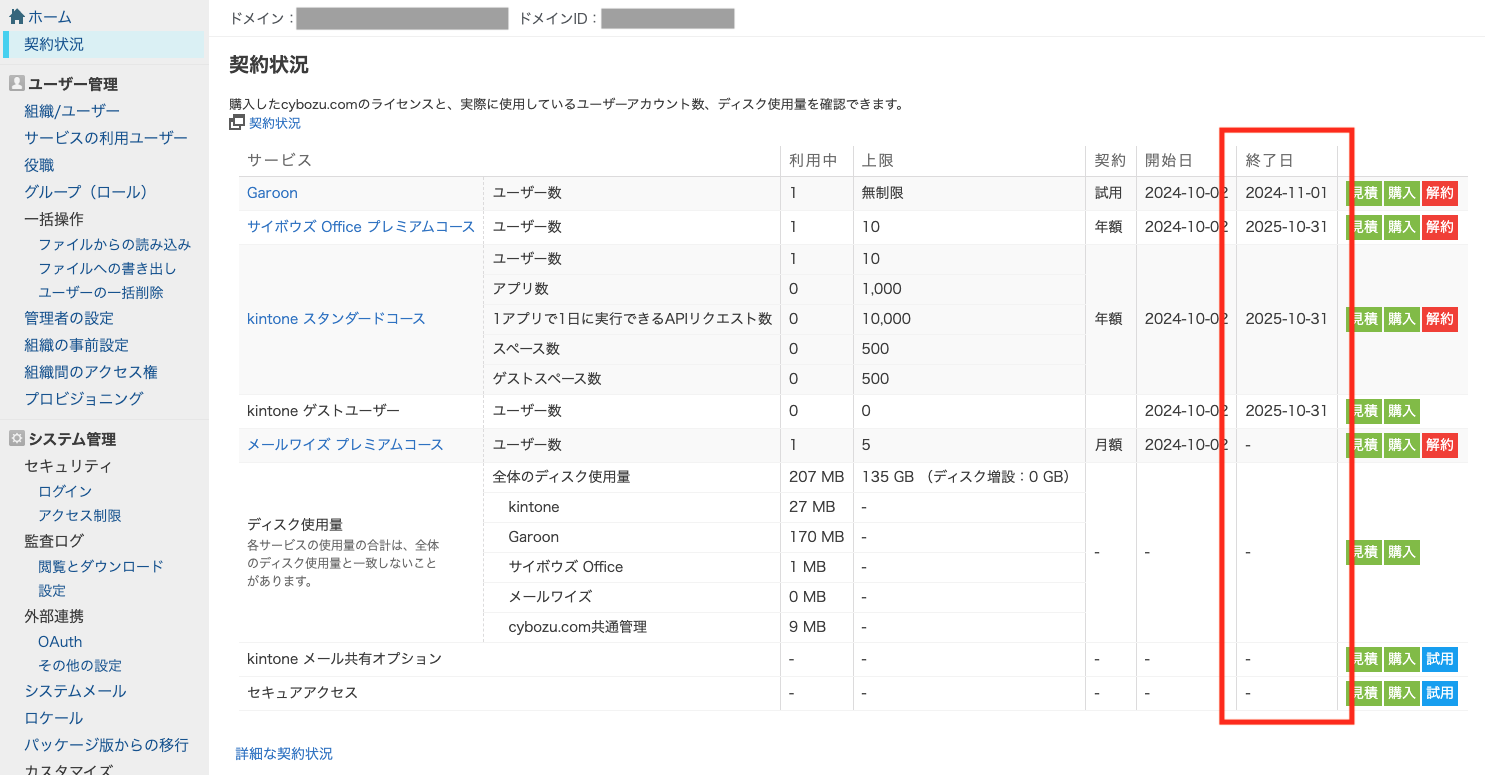The width and height of the screenshot is (1485, 775).
Task: Click 購入 button for kintone スタンダードコース
Action: 1401,319
